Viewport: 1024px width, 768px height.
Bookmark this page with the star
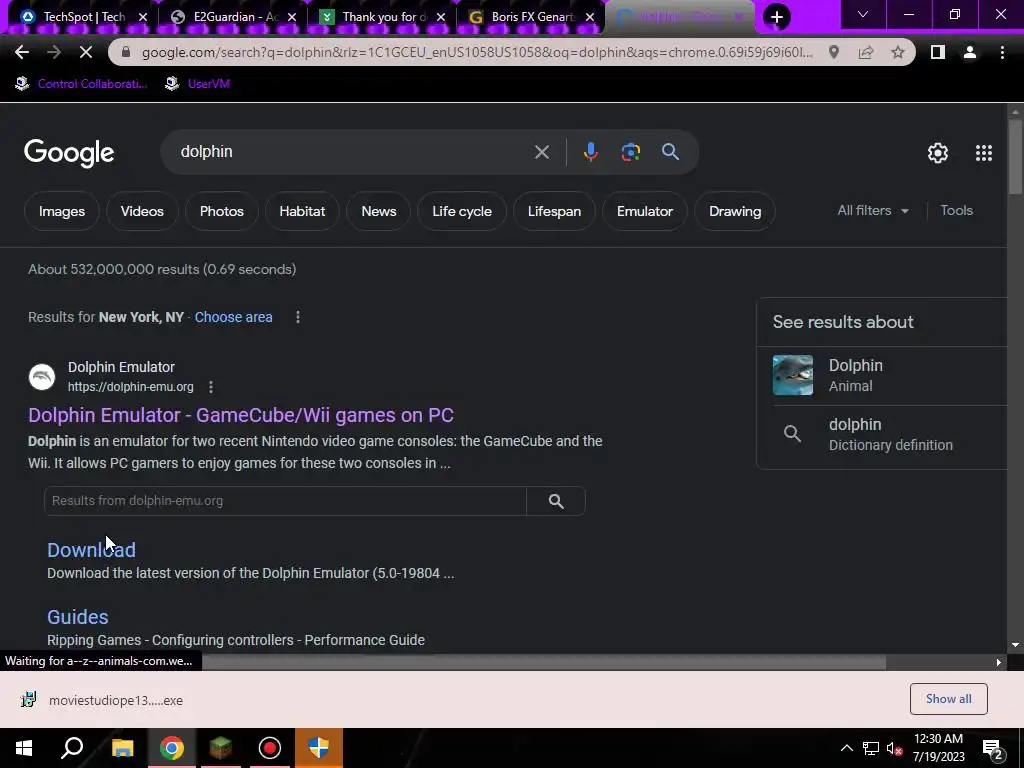tap(898, 52)
